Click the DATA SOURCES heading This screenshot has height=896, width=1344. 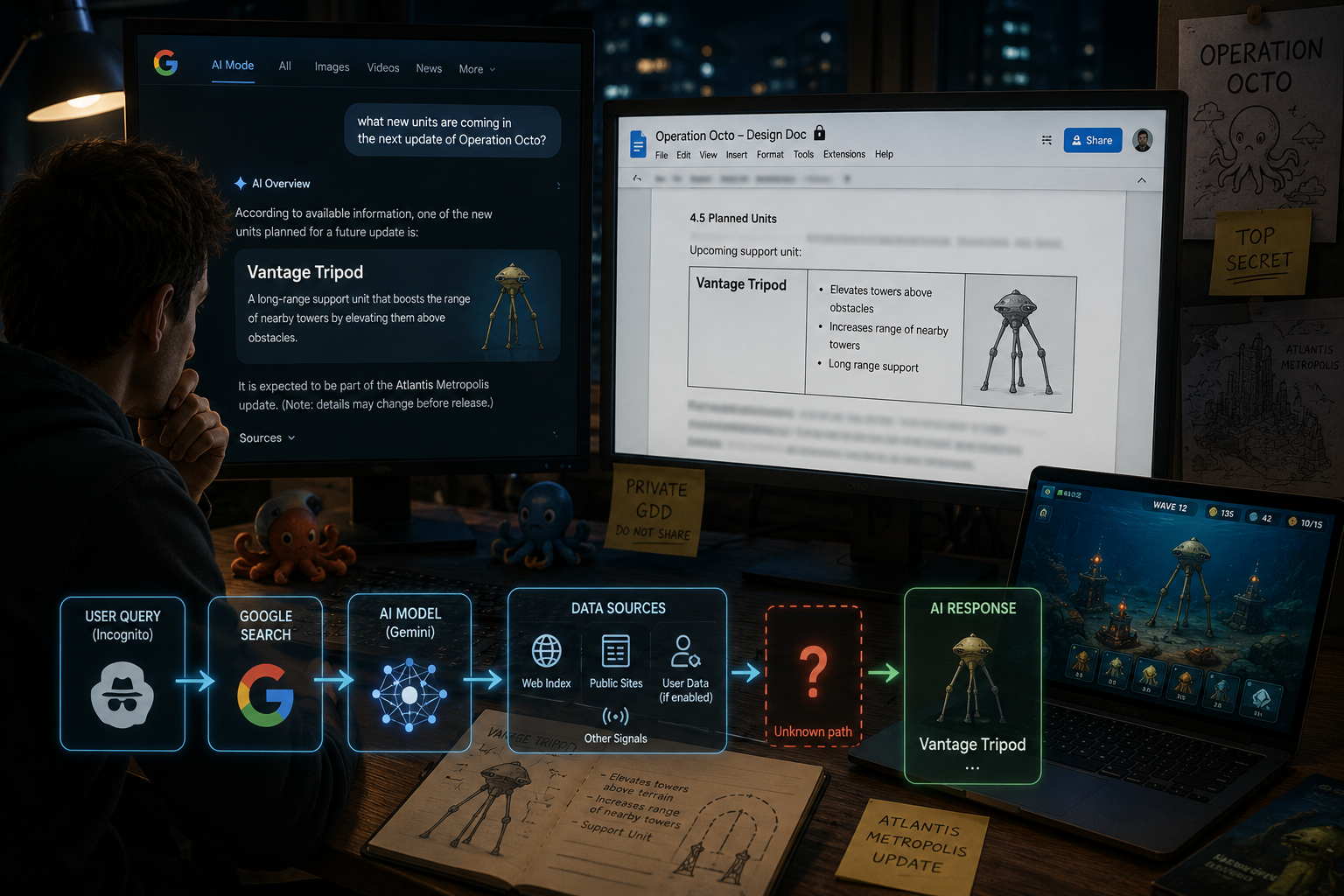(x=618, y=608)
